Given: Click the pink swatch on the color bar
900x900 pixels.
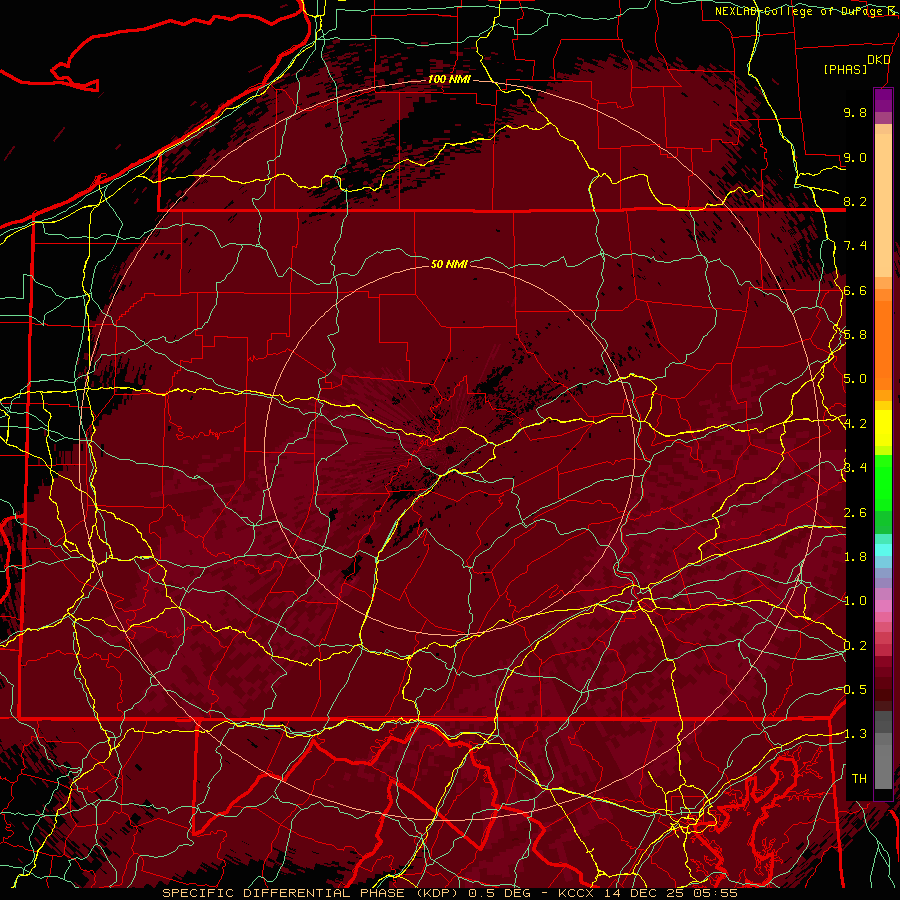Looking at the screenshot, I should pos(883,606).
